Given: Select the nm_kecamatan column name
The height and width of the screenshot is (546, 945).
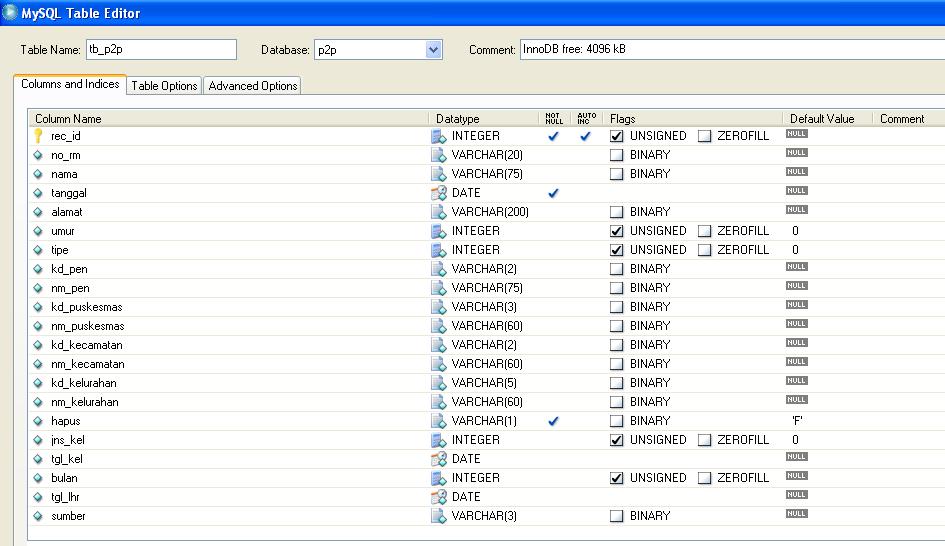Looking at the screenshot, I should pyautogui.click(x=88, y=364).
